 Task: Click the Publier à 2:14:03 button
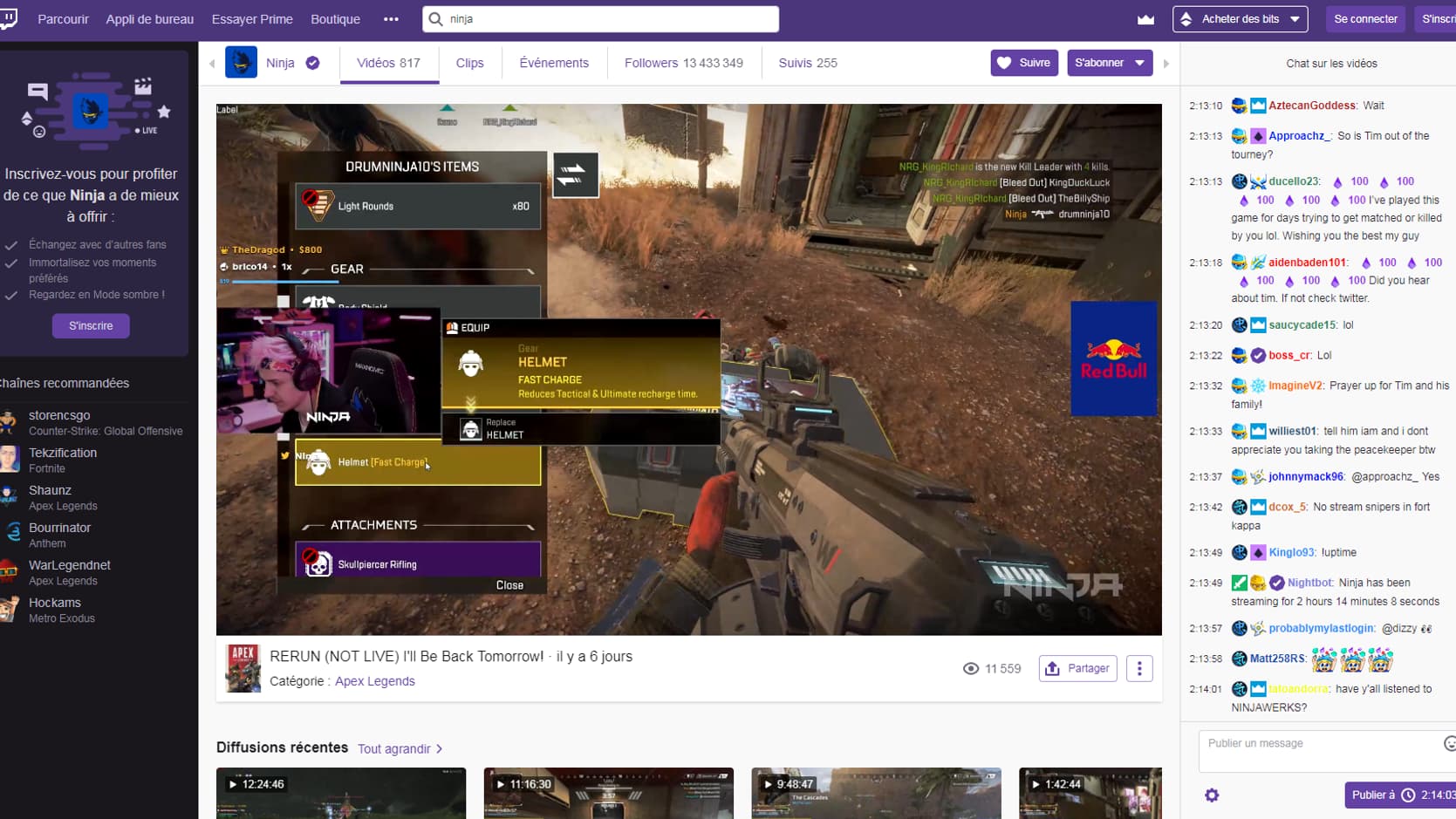tap(1400, 795)
